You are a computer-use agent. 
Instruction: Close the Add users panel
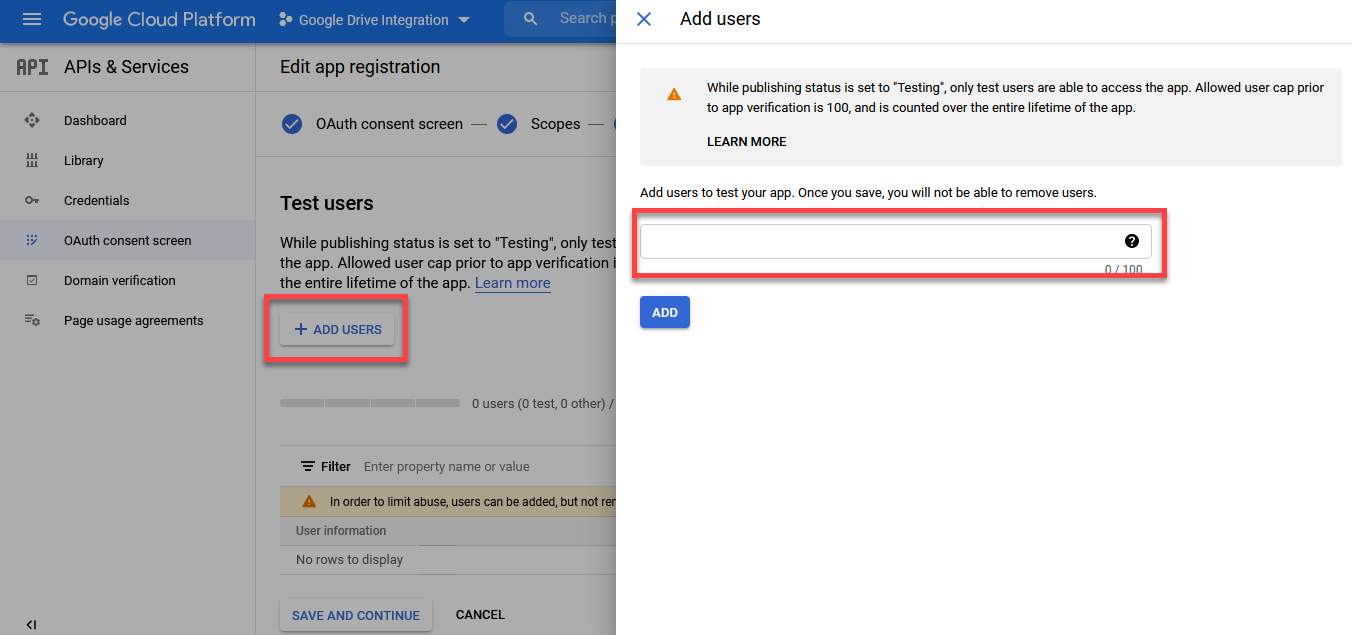point(644,19)
